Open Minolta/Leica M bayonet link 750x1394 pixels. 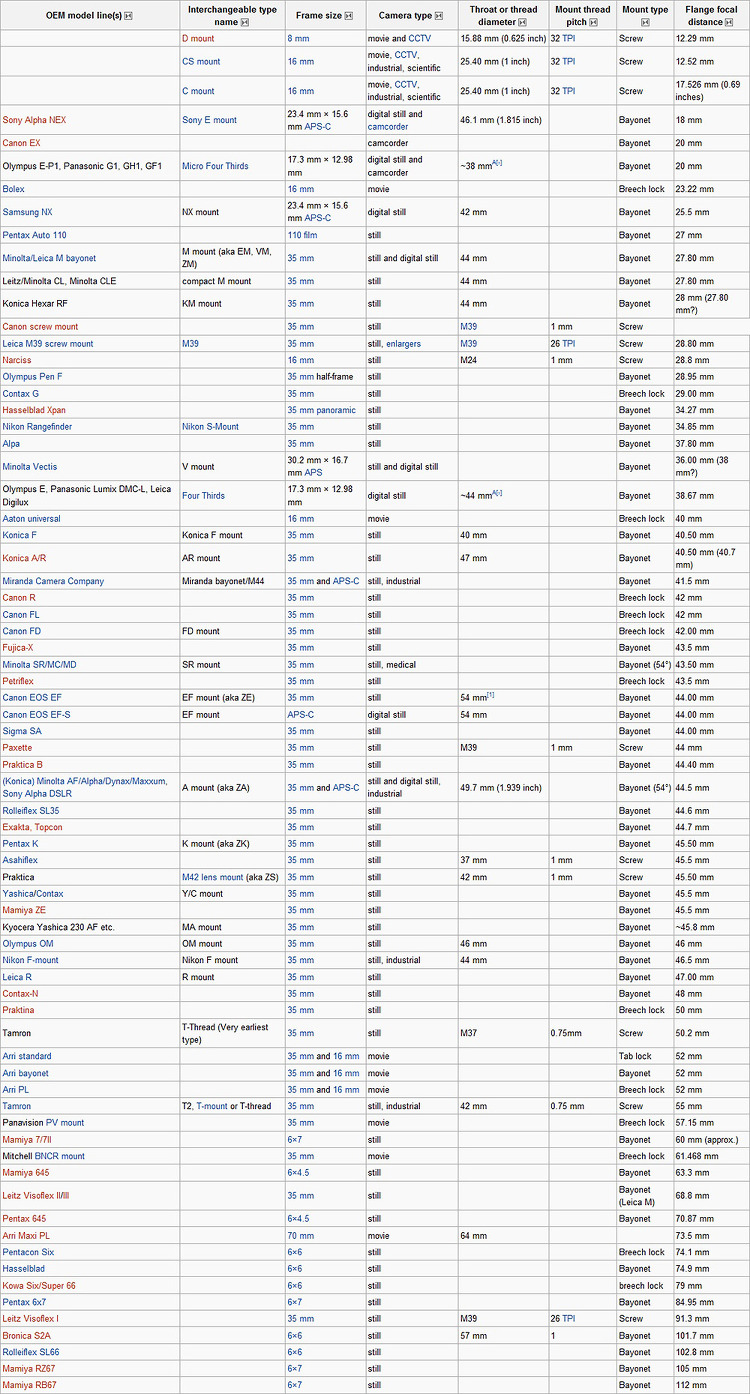point(49,258)
